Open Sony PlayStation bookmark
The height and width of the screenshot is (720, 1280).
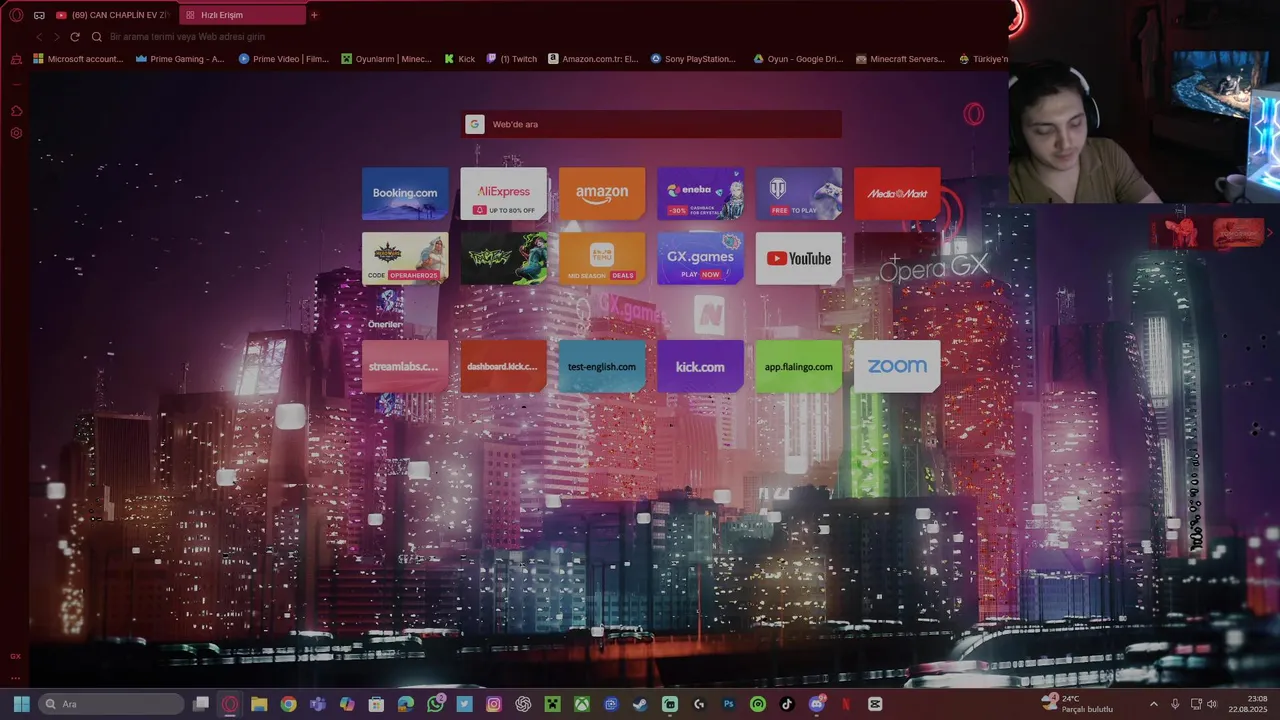(694, 59)
